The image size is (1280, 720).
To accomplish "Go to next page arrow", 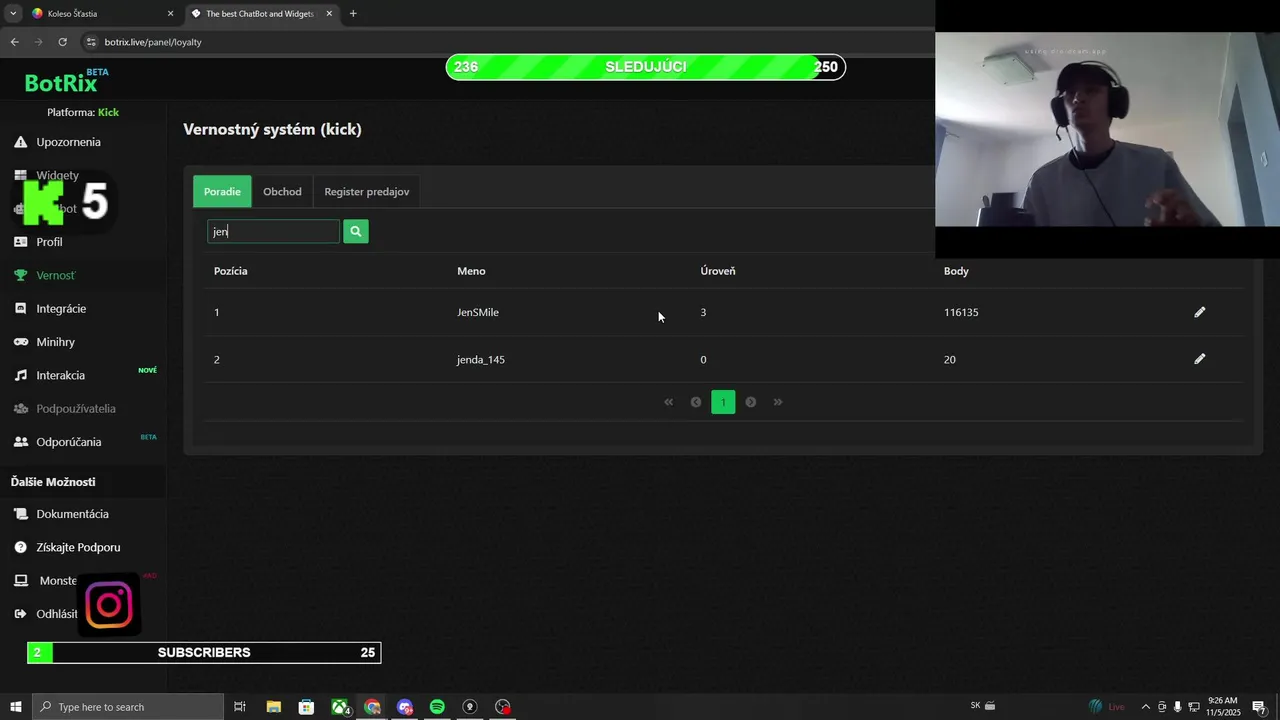I will coord(751,402).
